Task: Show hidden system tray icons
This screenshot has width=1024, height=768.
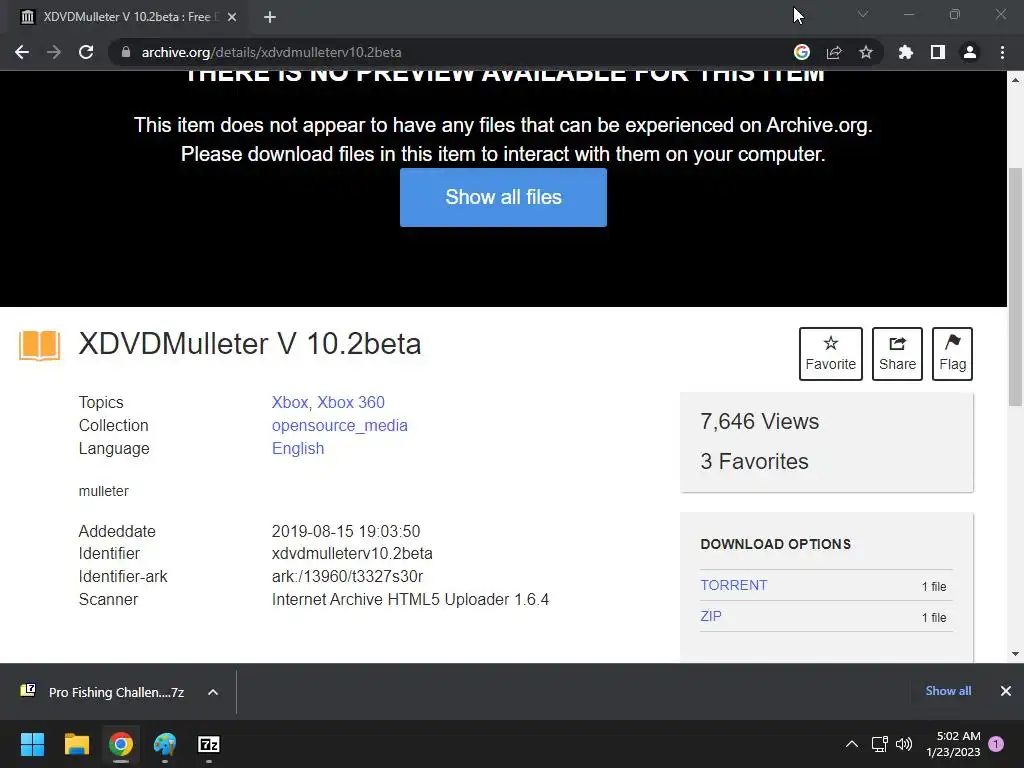Action: pyautogui.click(x=852, y=744)
